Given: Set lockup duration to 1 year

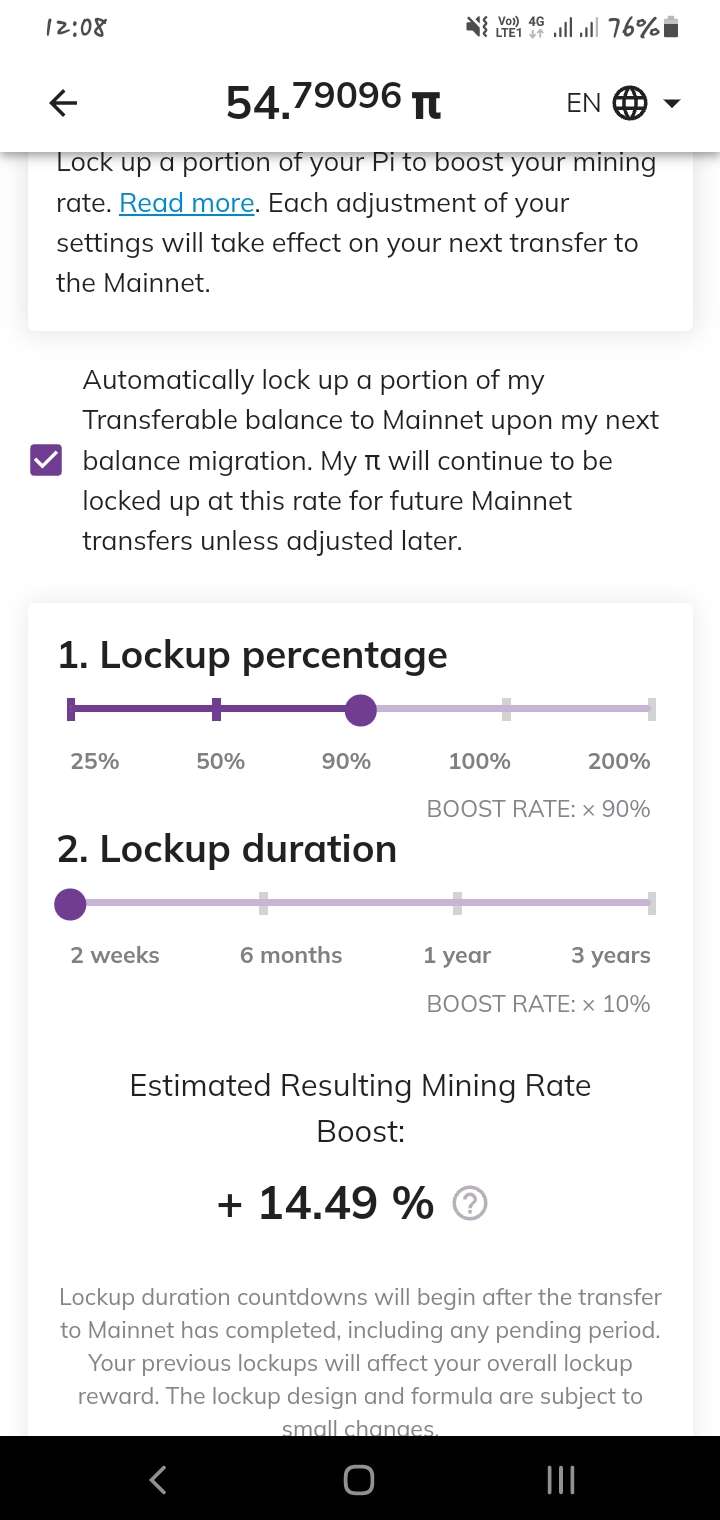Looking at the screenshot, I should (x=457, y=904).
